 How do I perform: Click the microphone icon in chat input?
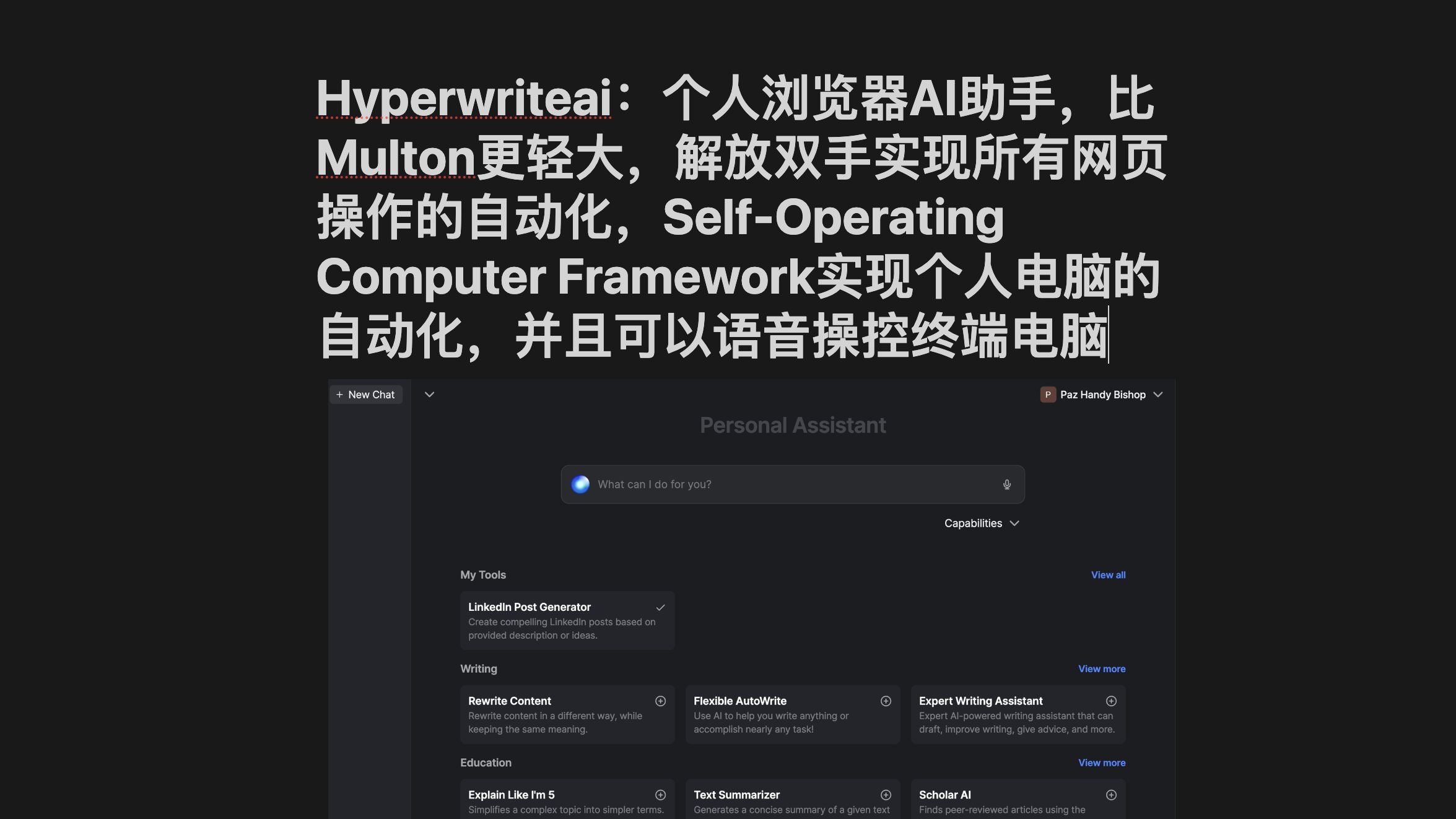coord(1006,484)
